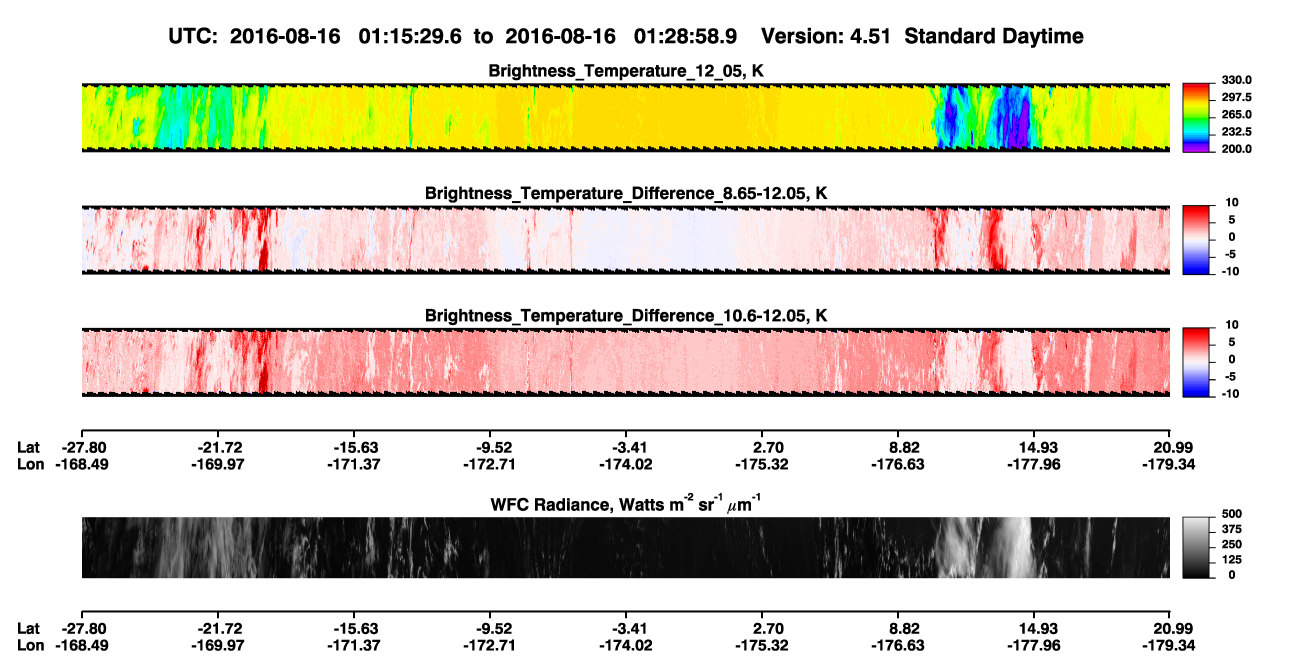Click Lon -177.96 on the axis under the WFC Radiance panel
The height and width of the screenshot is (667, 1300).
[x=1034, y=645]
